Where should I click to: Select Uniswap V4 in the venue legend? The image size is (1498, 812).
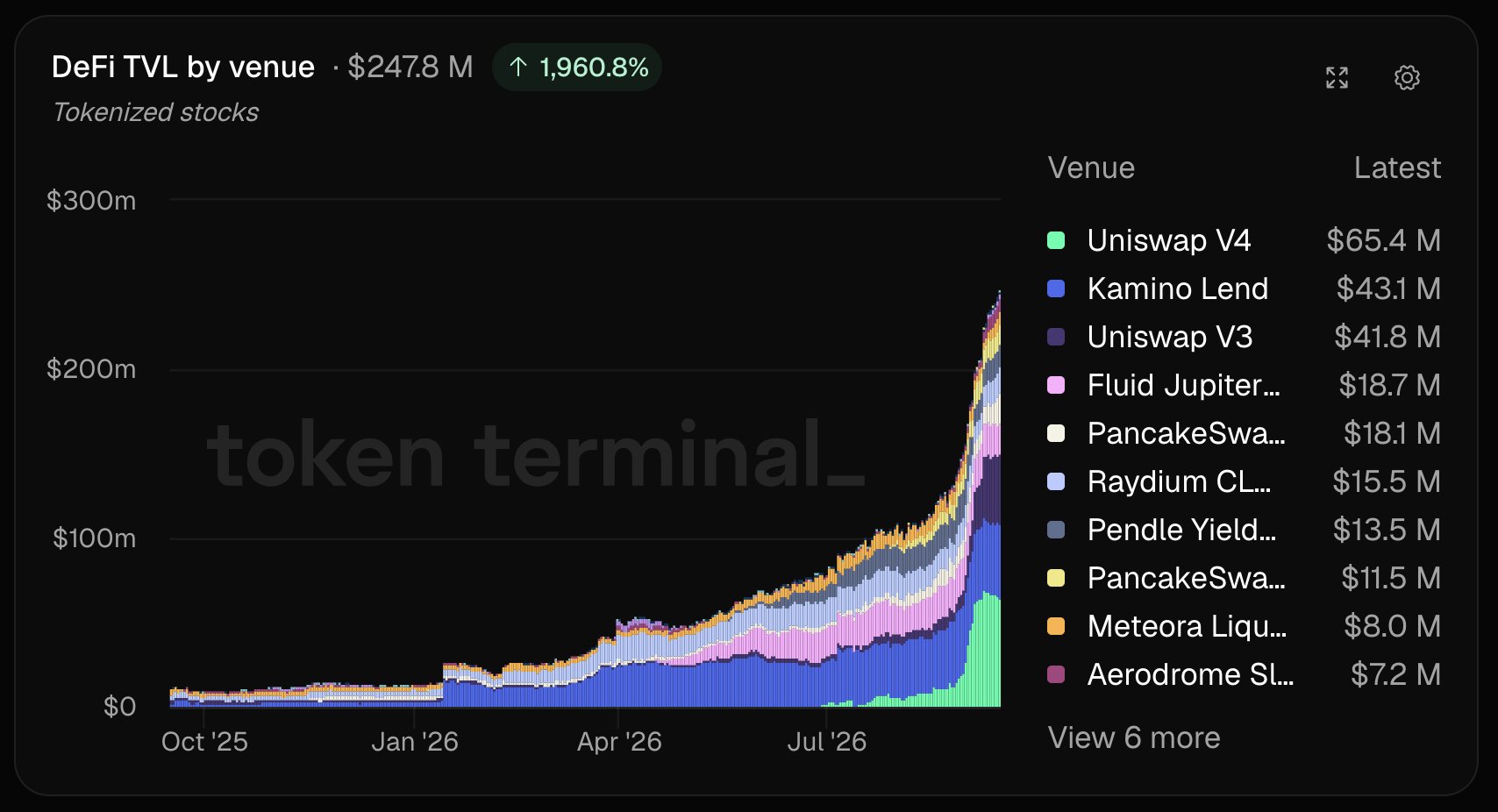pos(1169,240)
